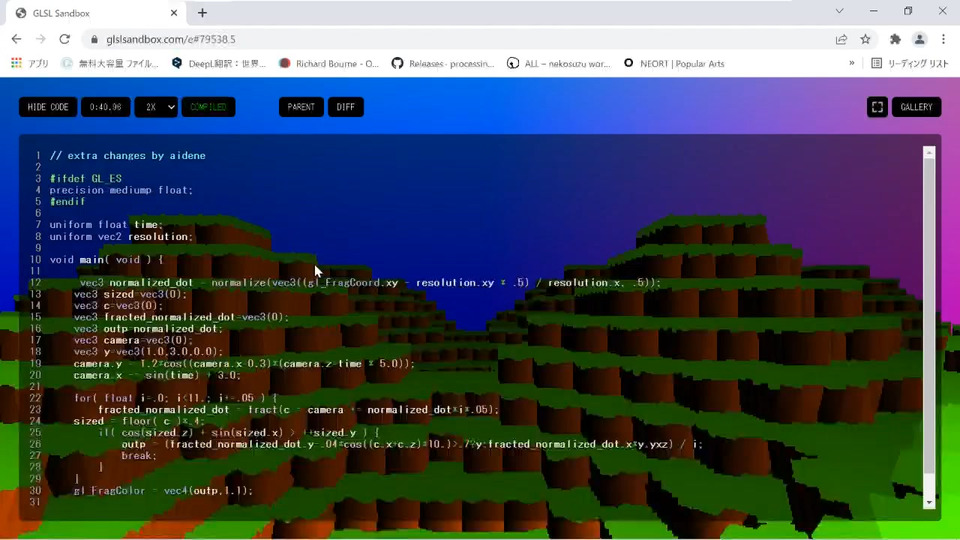Click the PARENT button

[x=301, y=107]
